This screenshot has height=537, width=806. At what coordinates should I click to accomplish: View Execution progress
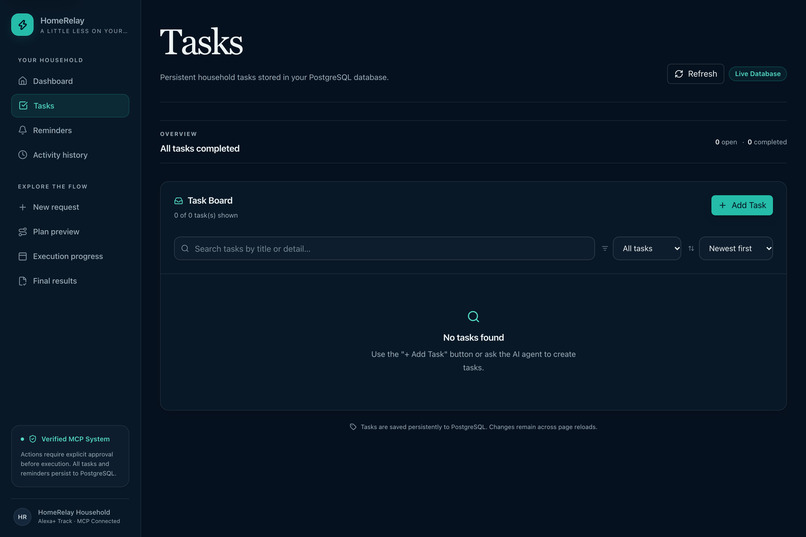pos(70,256)
